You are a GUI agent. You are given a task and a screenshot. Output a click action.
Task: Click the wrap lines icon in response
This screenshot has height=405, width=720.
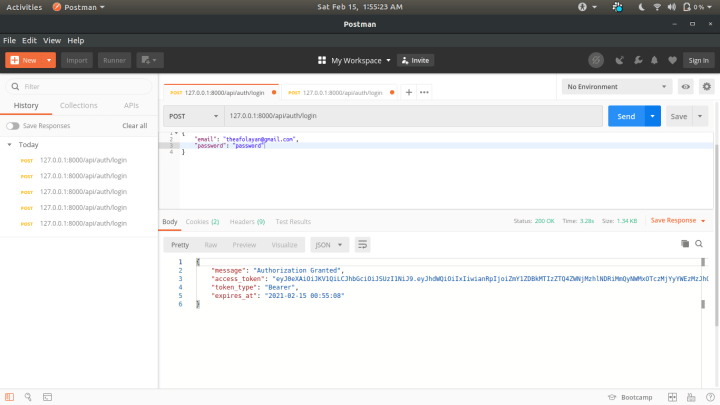[363, 244]
